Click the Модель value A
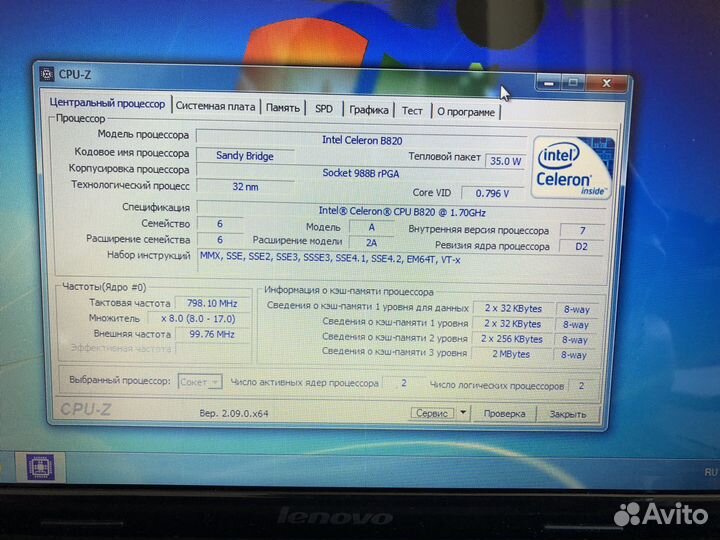Viewport: 720px width, 540px height. tap(371, 227)
